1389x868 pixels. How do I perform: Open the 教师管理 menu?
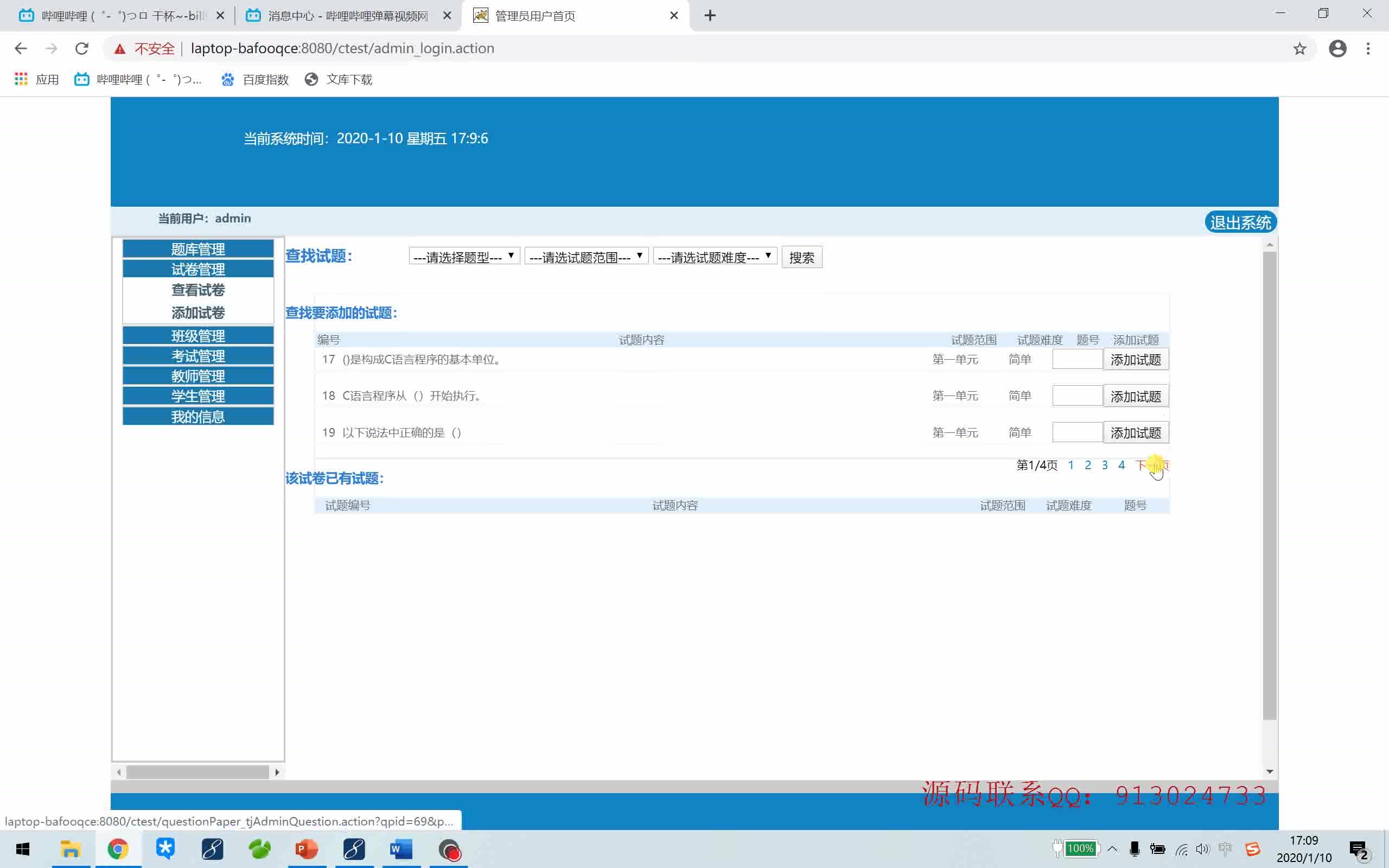pyautogui.click(x=198, y=376)
